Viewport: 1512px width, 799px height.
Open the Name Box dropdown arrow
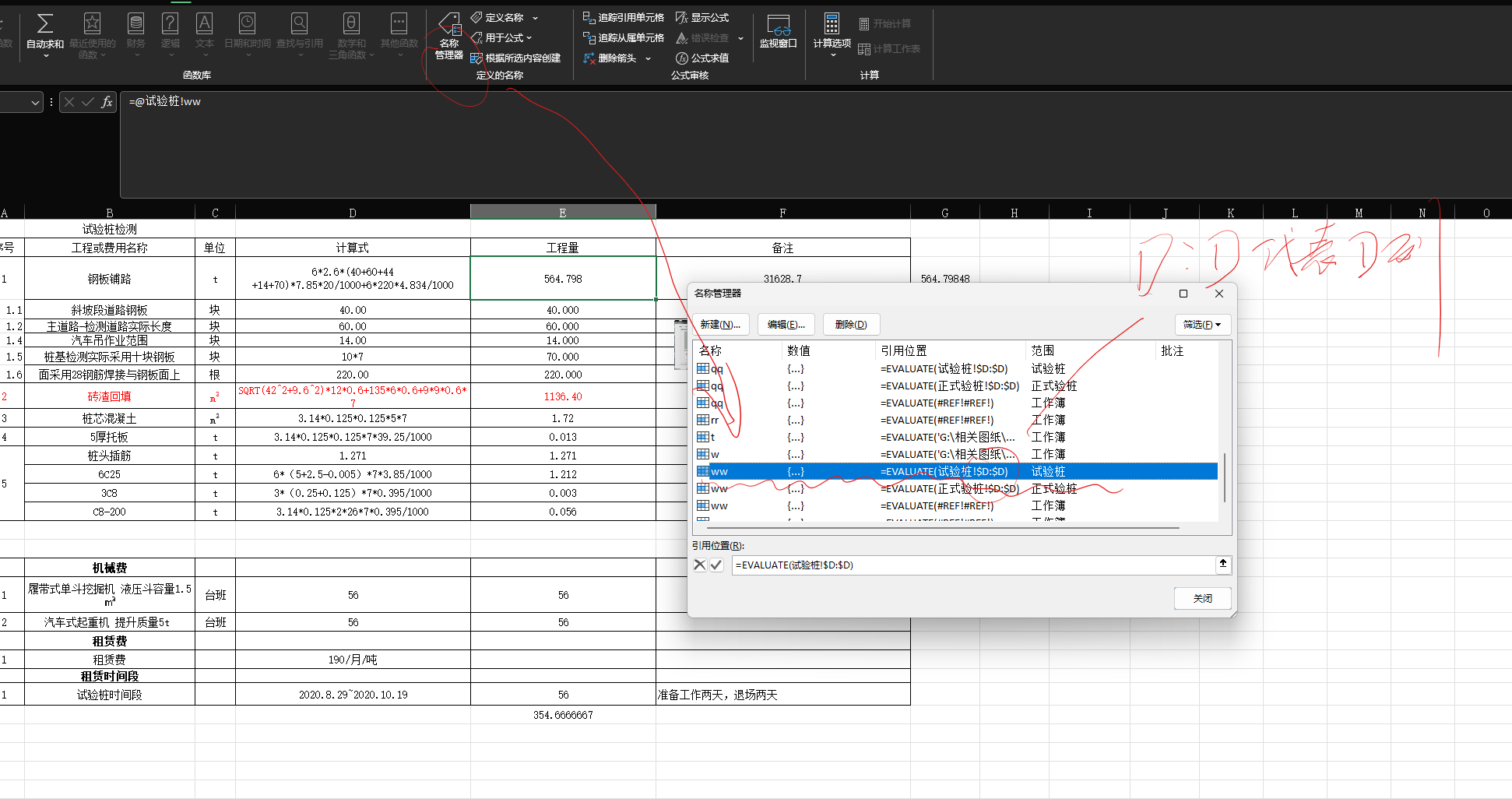[35, 102]
